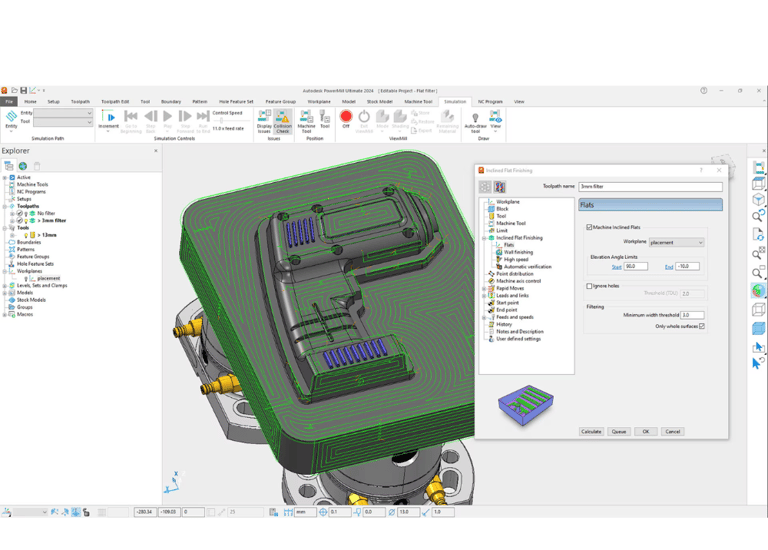Screen dimensions: 768x550
Task: Click the Save icon in title bar
Action: tap(23, 91)
